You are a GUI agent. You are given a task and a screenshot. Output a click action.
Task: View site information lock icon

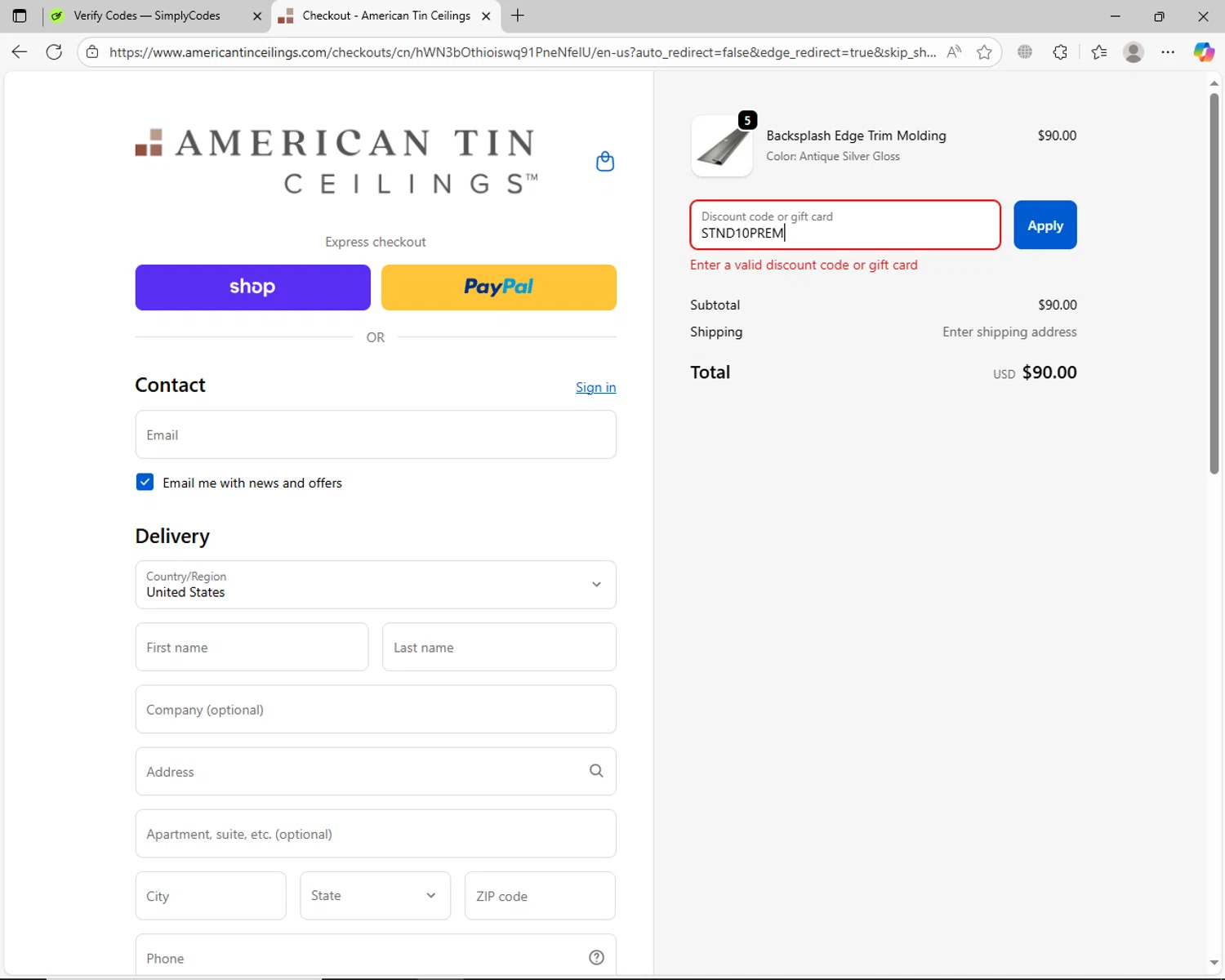coord(92,52)
